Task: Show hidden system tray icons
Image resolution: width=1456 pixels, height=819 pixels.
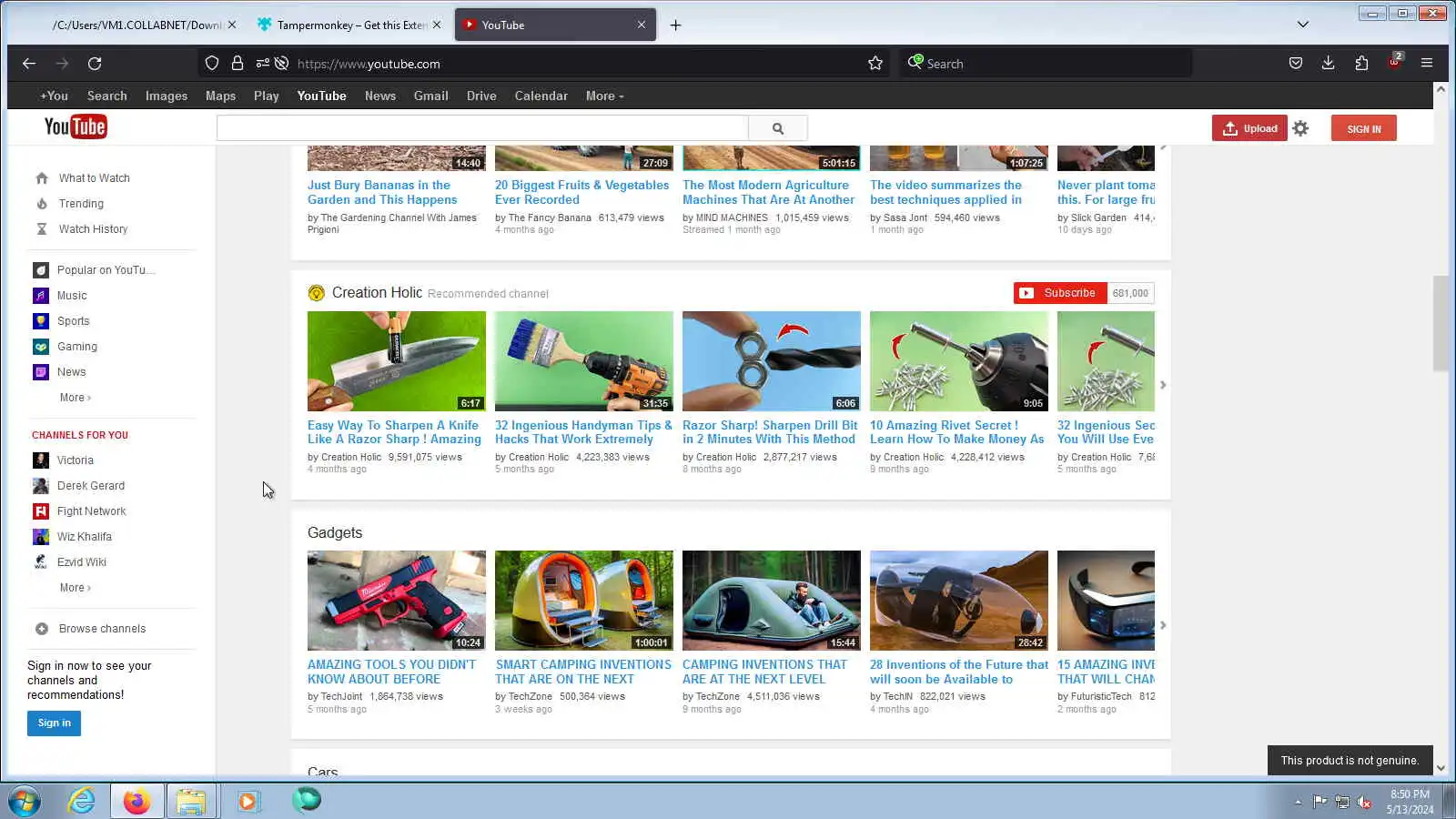Action: [x=1298, y=802]
